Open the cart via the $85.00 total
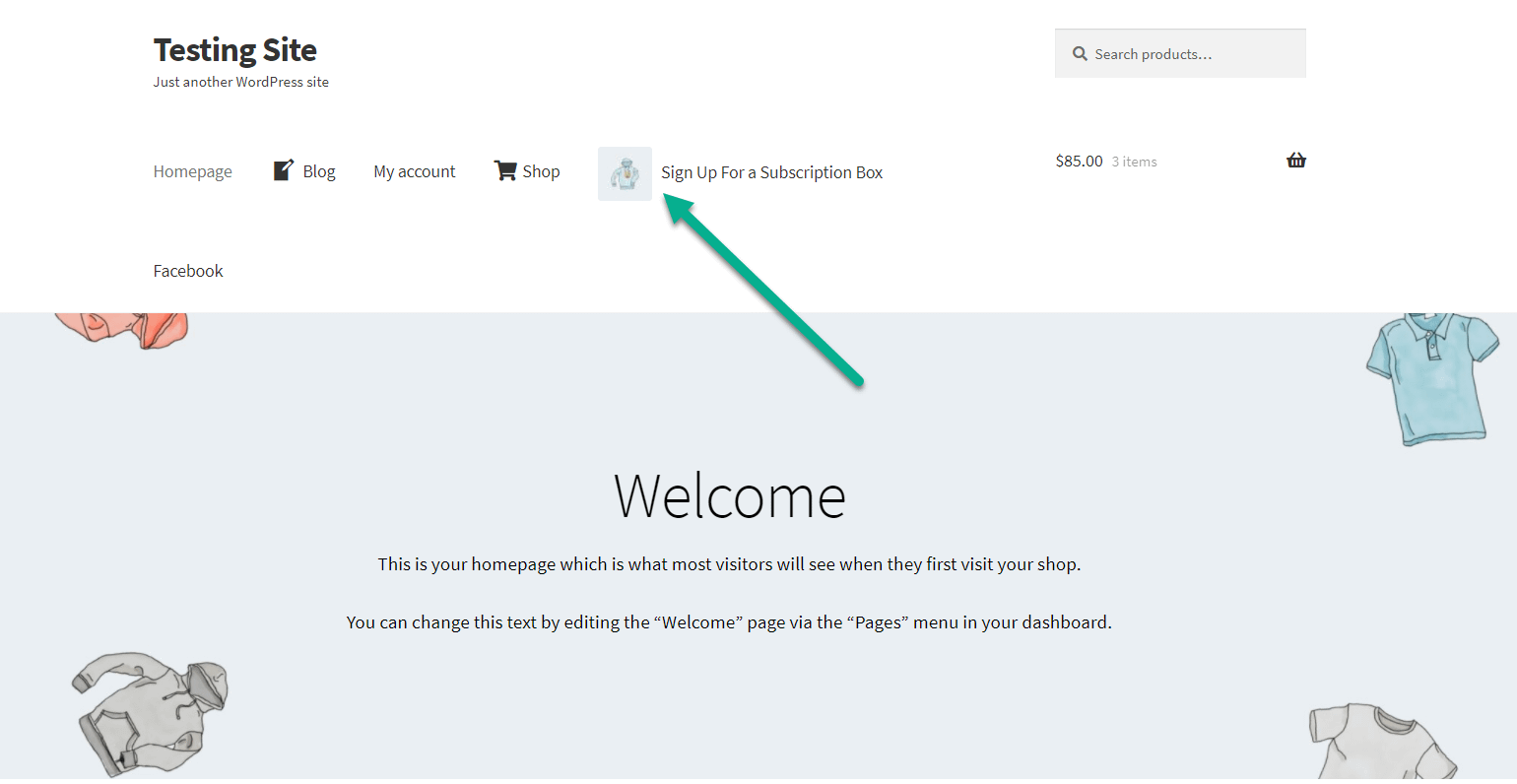1517x784 pixels. pos(1079,160)
